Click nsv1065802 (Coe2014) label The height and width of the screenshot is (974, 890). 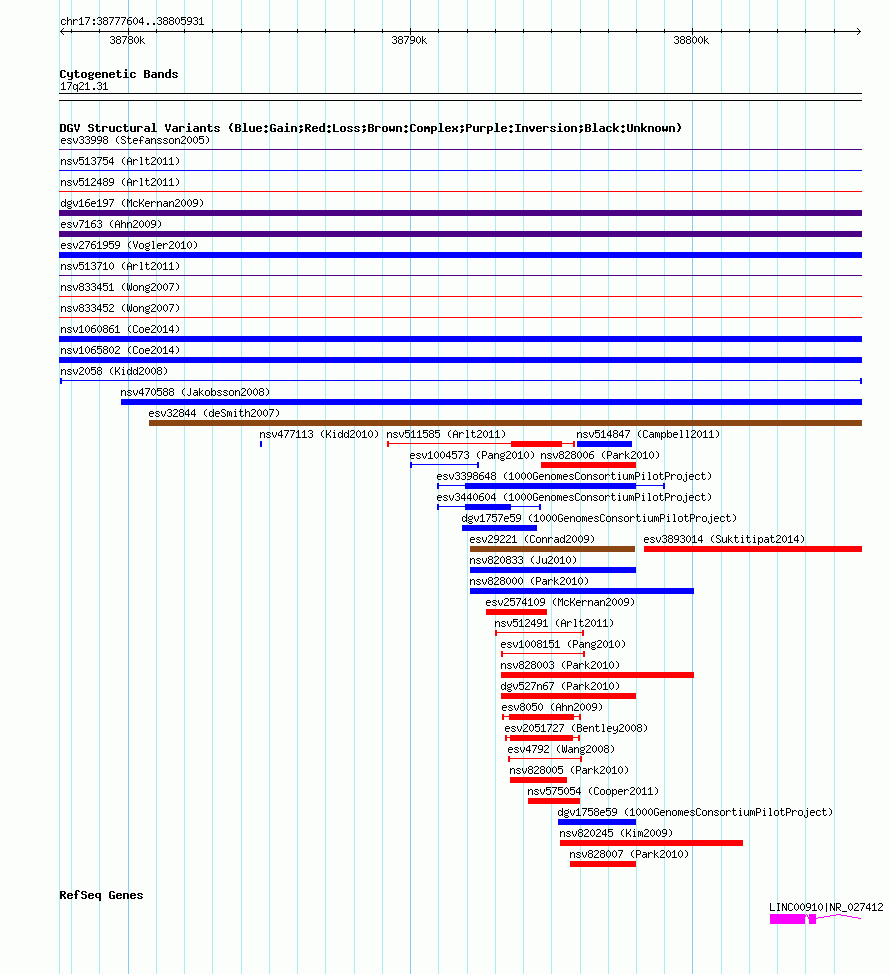point(120,350)
